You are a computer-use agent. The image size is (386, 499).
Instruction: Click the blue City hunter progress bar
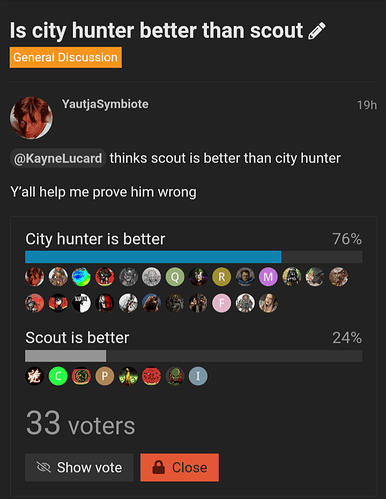pos(153,257)
